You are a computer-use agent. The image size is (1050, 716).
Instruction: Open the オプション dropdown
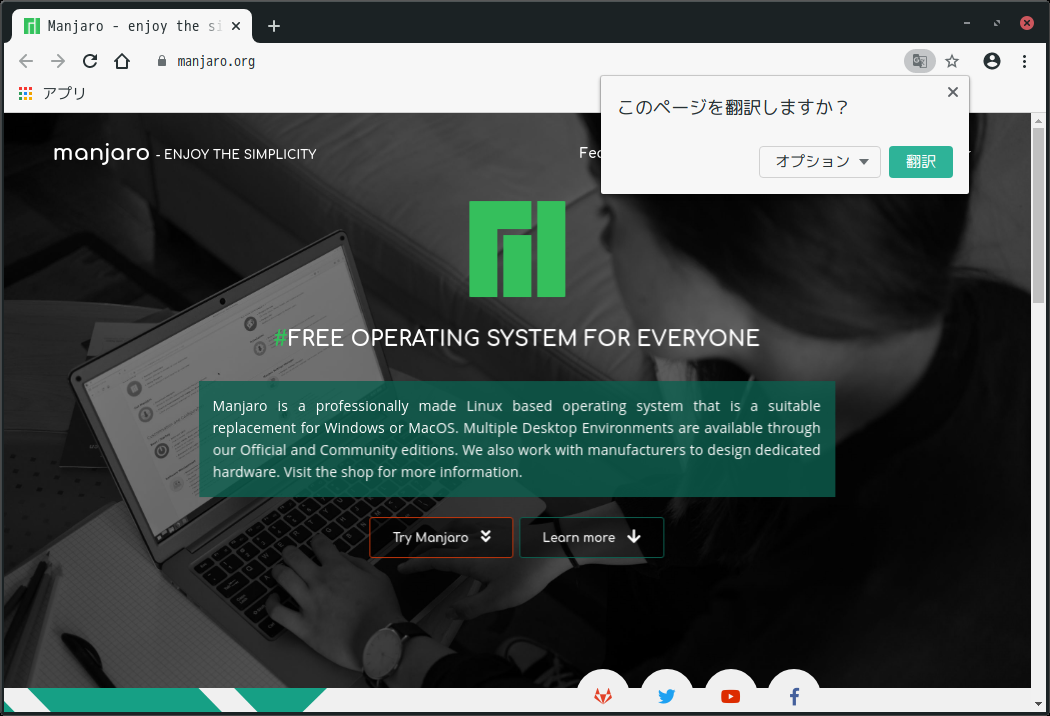click(x=820, y=162)
